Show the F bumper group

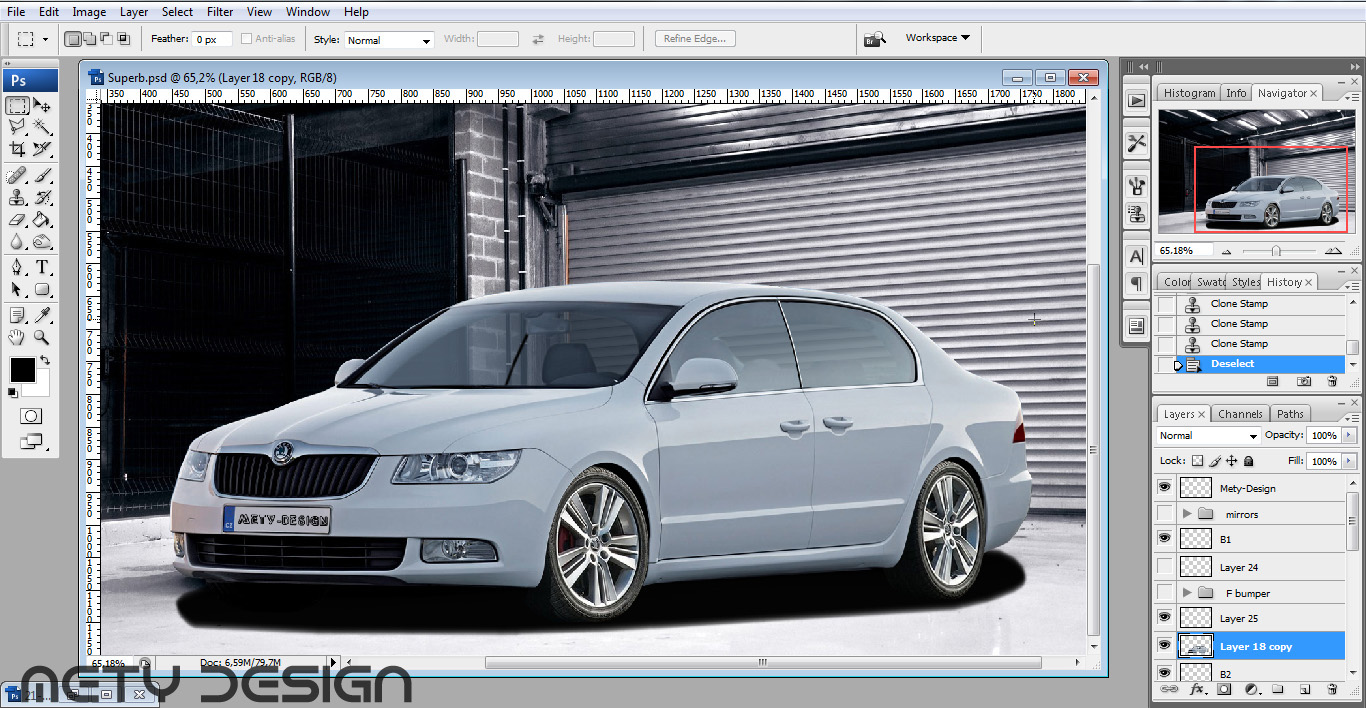pyautogui.click(x=1164, y=593)
